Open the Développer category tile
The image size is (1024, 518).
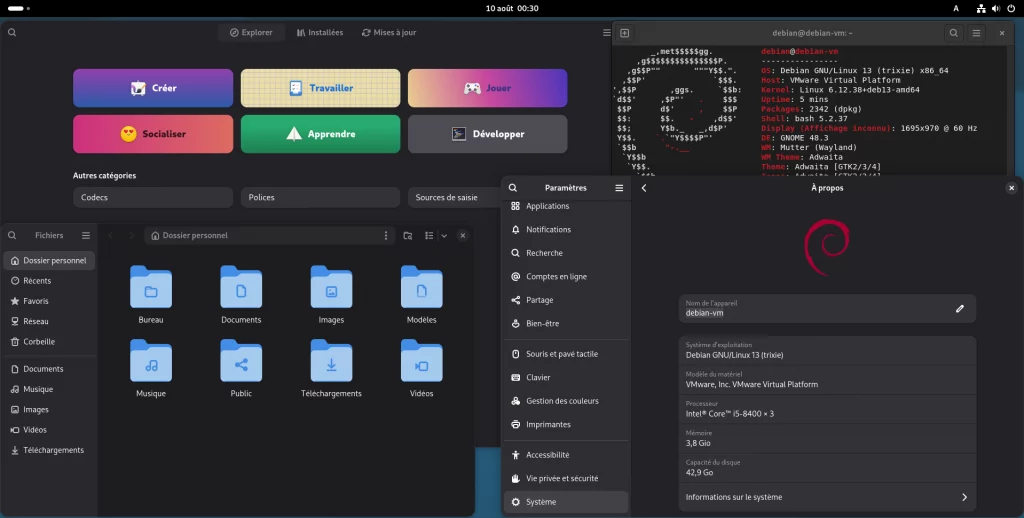487,134
